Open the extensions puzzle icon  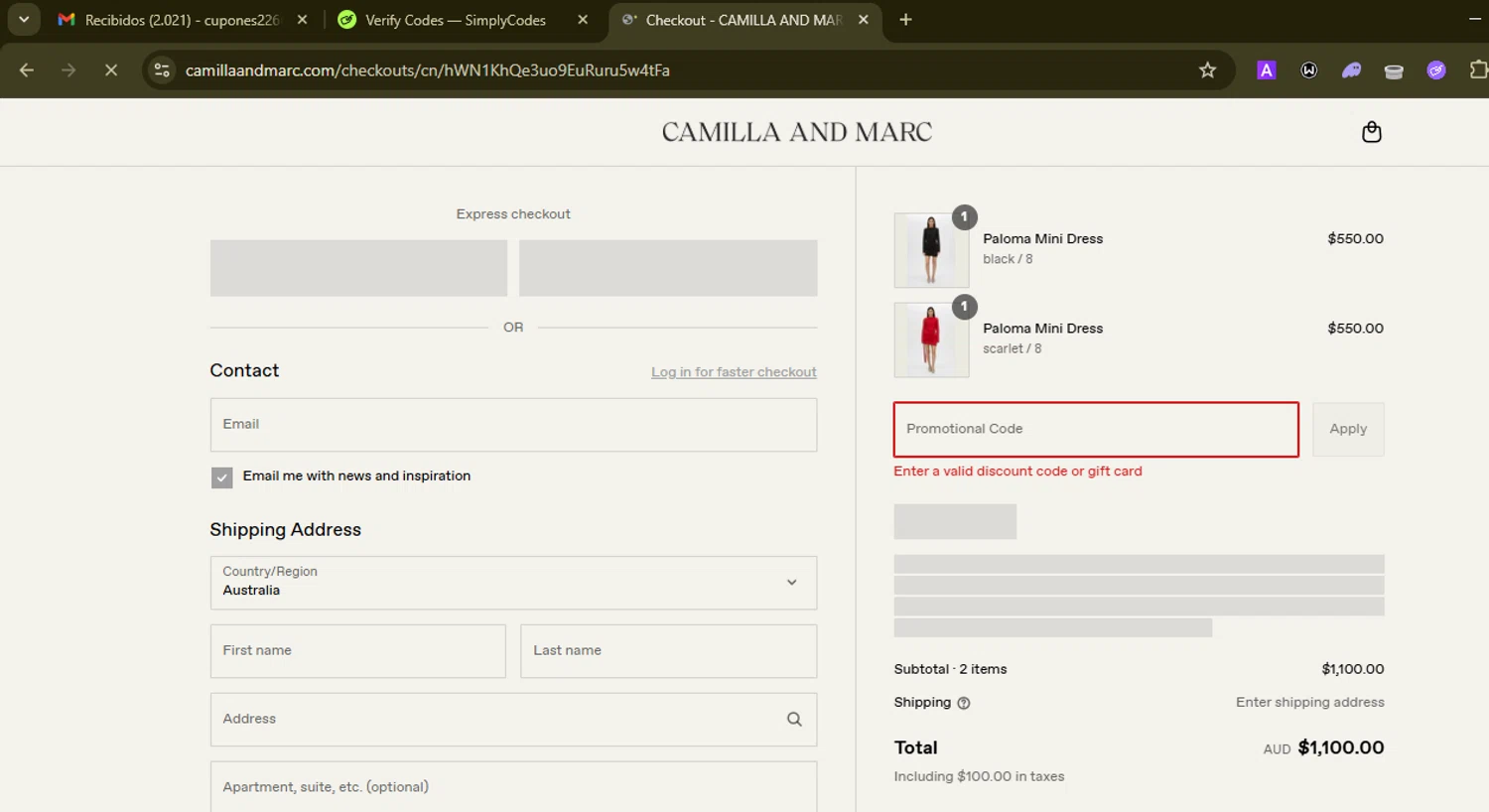(x=1478, y=70)
